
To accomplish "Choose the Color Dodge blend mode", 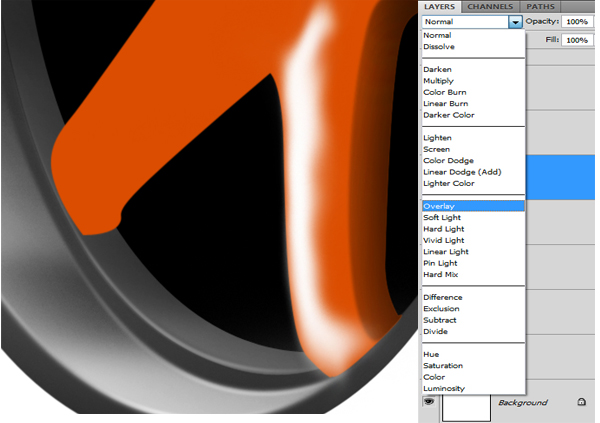I will click(x=448, y=160).
